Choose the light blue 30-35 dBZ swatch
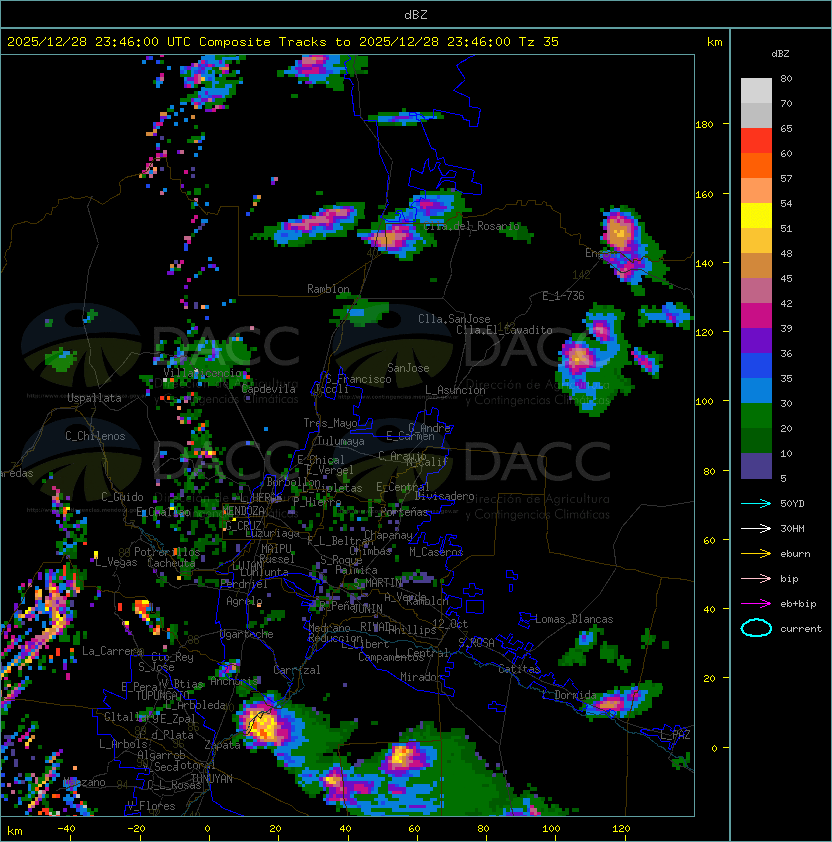Screen dimensions: 832x842 [756, 391]
